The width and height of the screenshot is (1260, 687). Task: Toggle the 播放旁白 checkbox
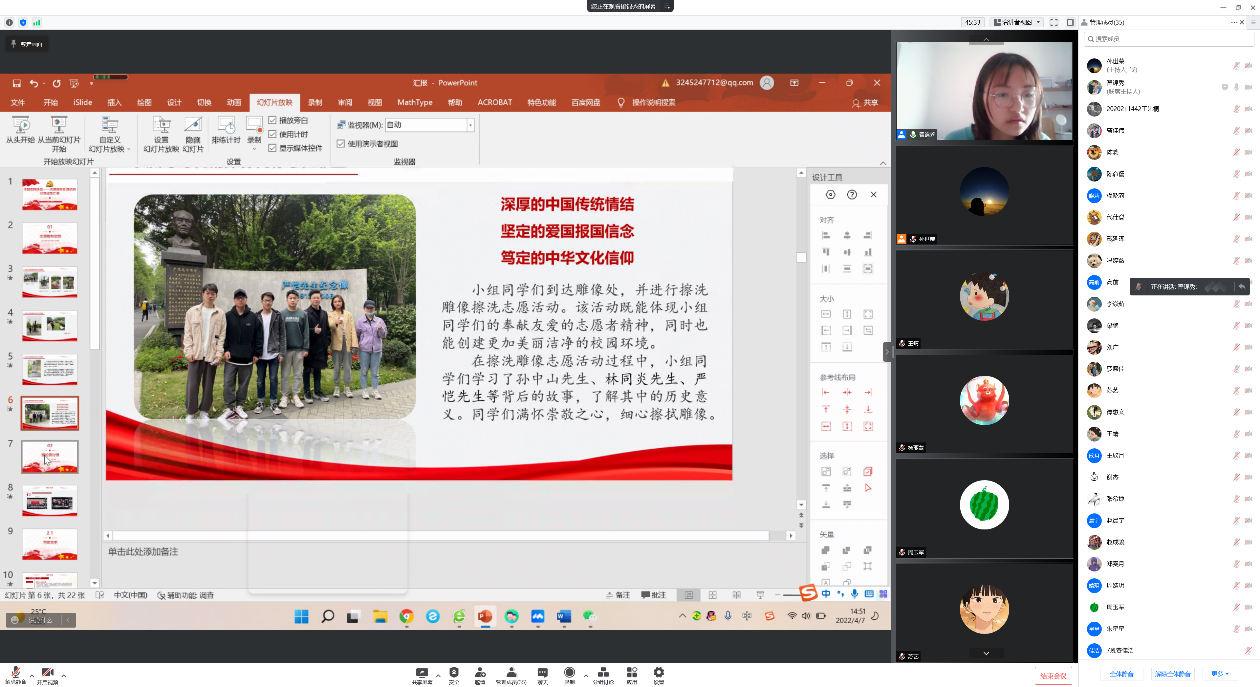[273, 120]
